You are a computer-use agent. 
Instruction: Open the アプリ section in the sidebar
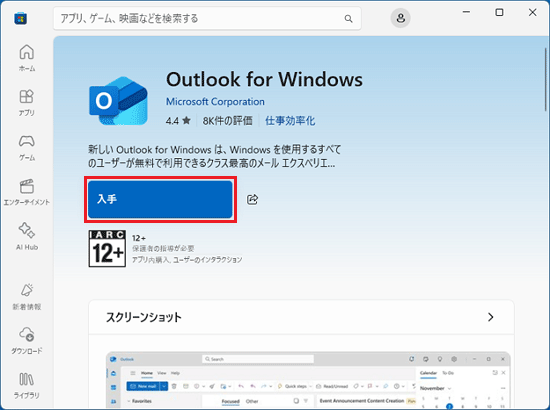coord(27,103)
